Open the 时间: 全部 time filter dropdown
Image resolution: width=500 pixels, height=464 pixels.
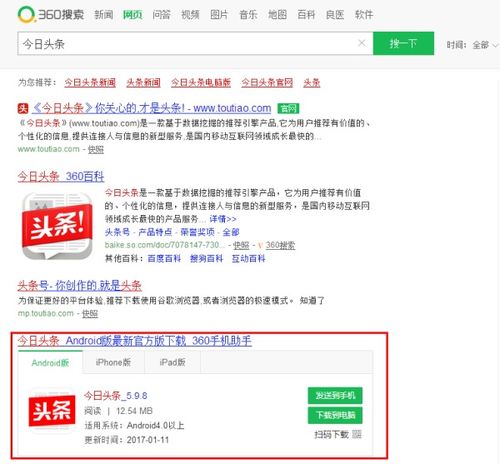click(472, 45)
